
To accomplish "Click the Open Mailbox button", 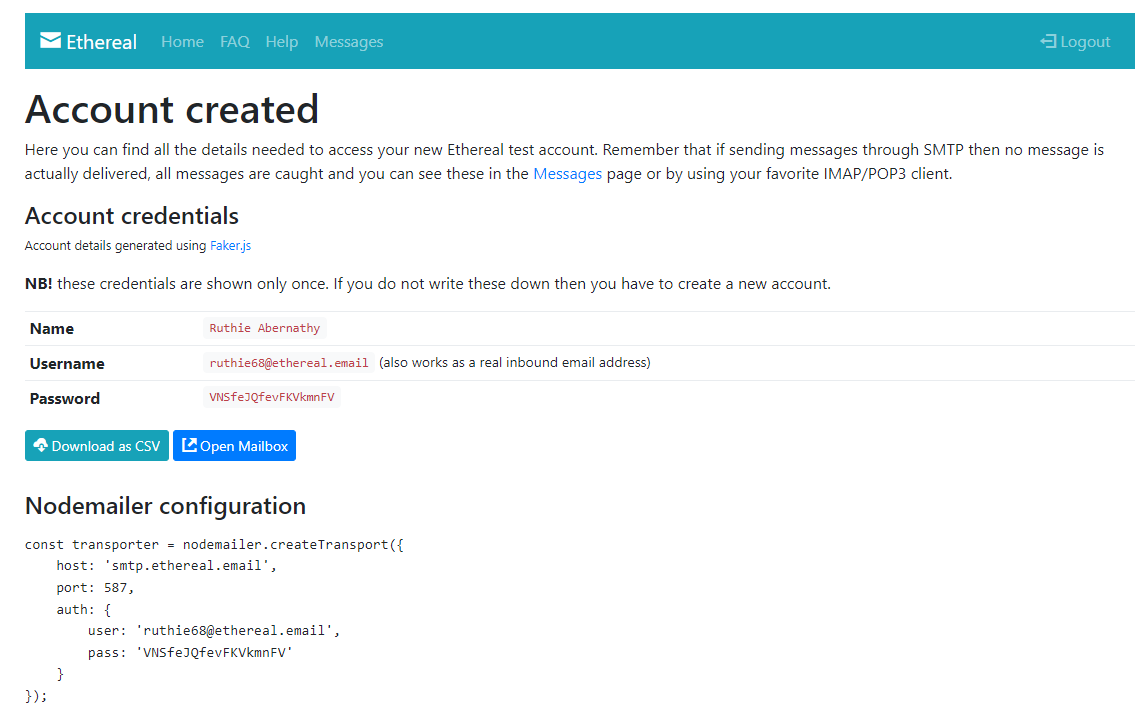I will [234, 445].
